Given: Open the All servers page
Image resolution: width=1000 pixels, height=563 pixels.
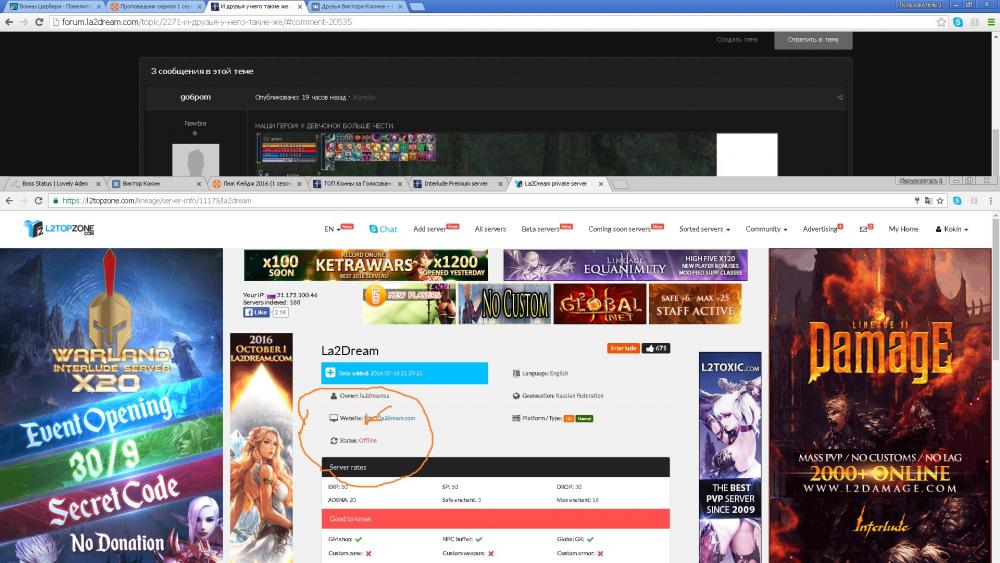Looking at the screenshot, I should pyautogui.click(x=490, y=229).
